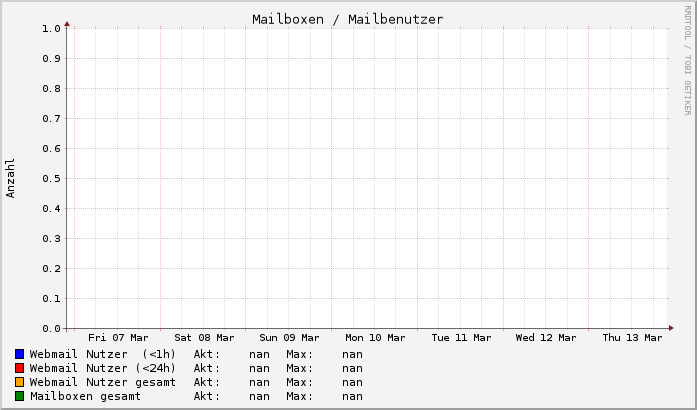
Task: Click the red arrow at x-axis end
Action: [x=672, y=328]
